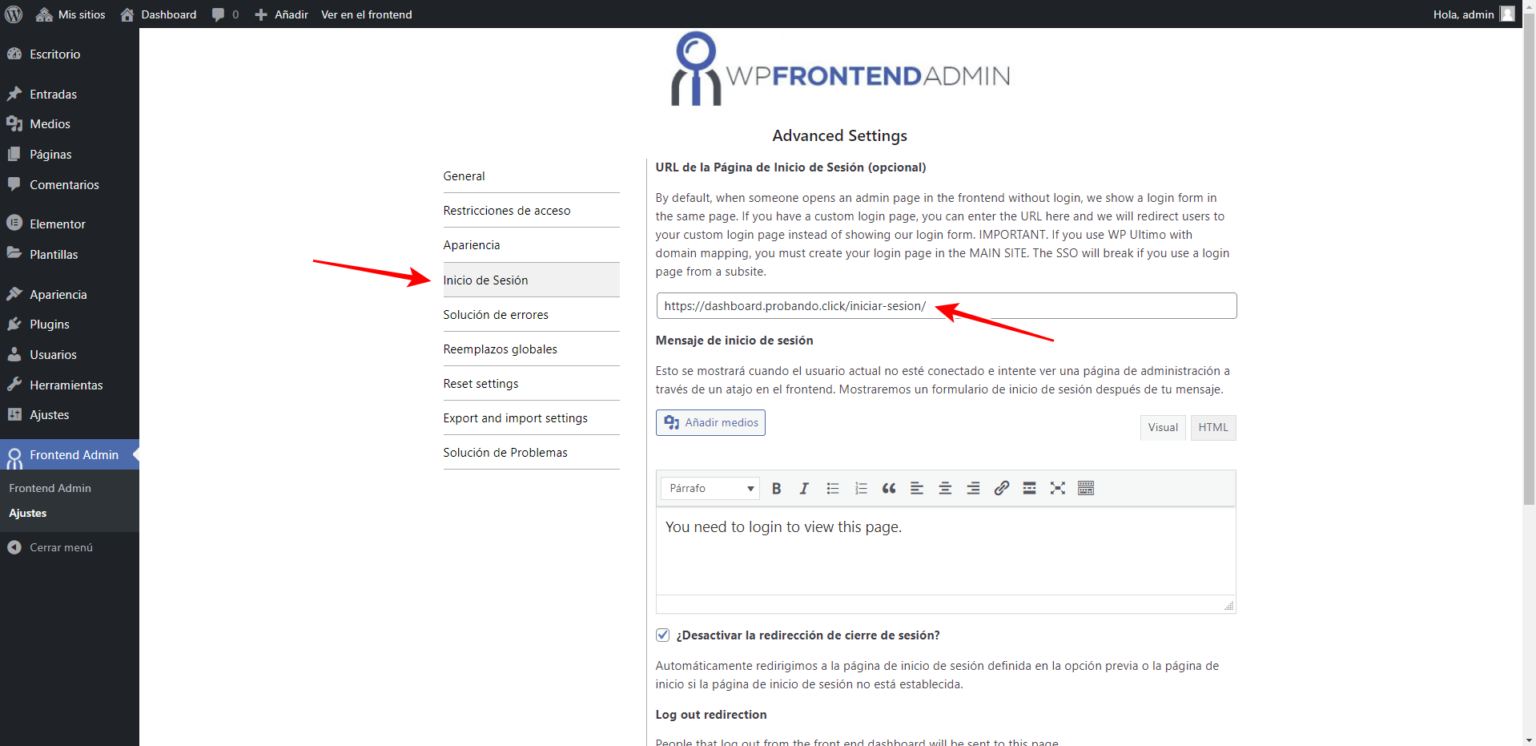The image size is (1536, 746).
Task: Apply italic formatting
Action: click(804, 488)
